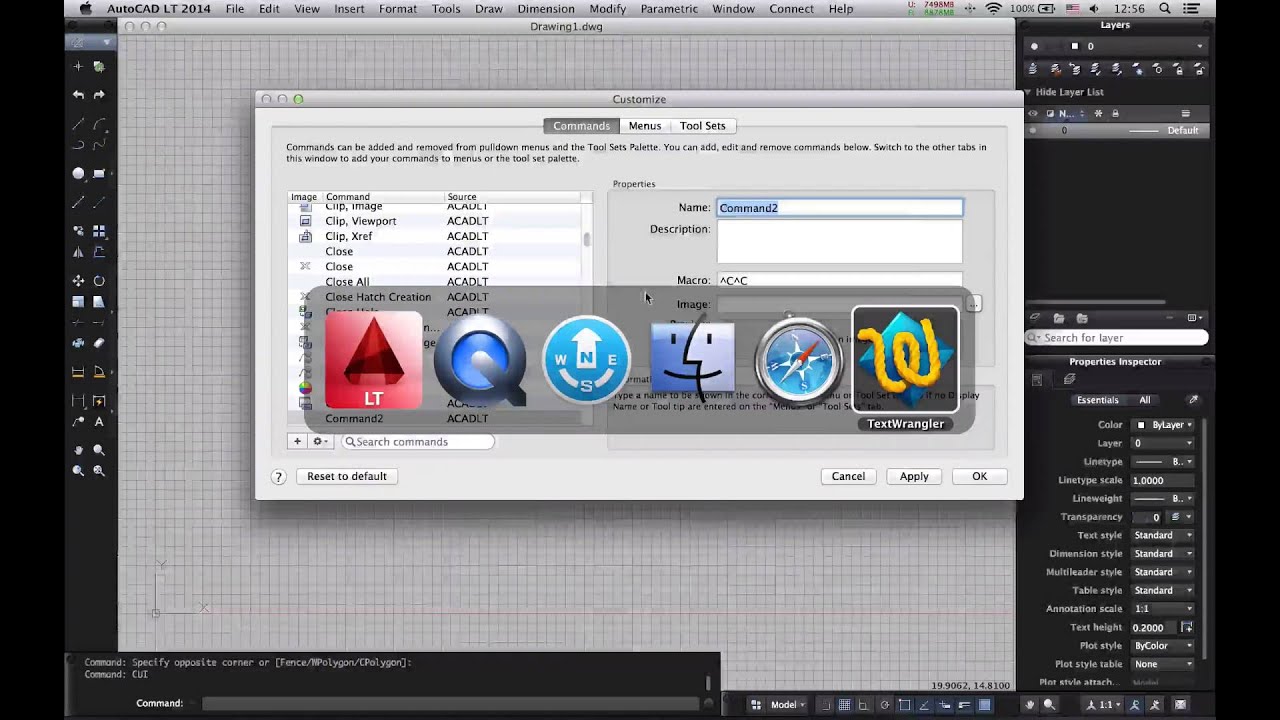Viewport: 1280px width, 720px height.
Task: Open the Spotlight search icon in menu bar
Action: [x=1165, y=9]
